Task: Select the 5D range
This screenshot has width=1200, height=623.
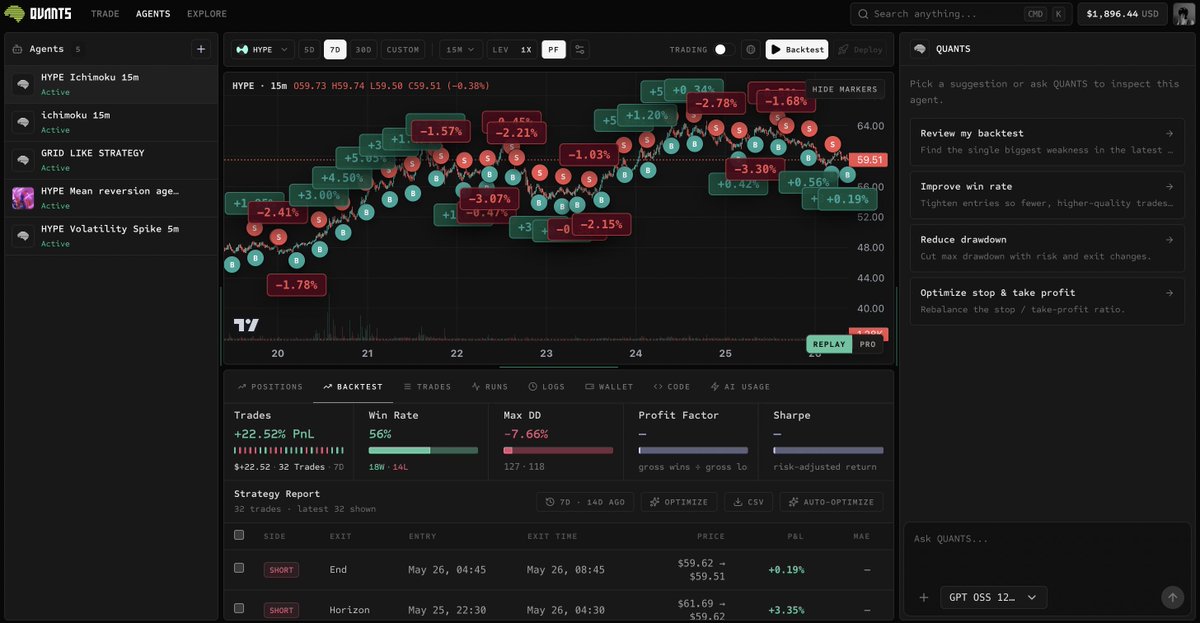Action: pos(309,49)
